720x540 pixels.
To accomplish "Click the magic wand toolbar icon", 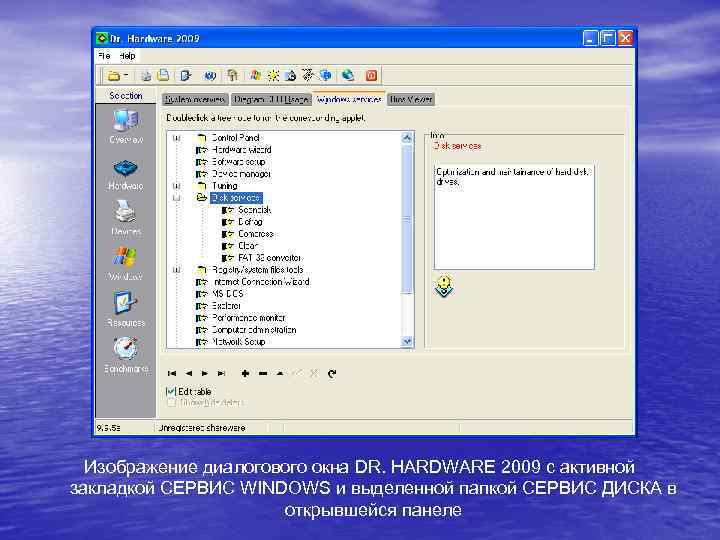I will coord(308,75).
